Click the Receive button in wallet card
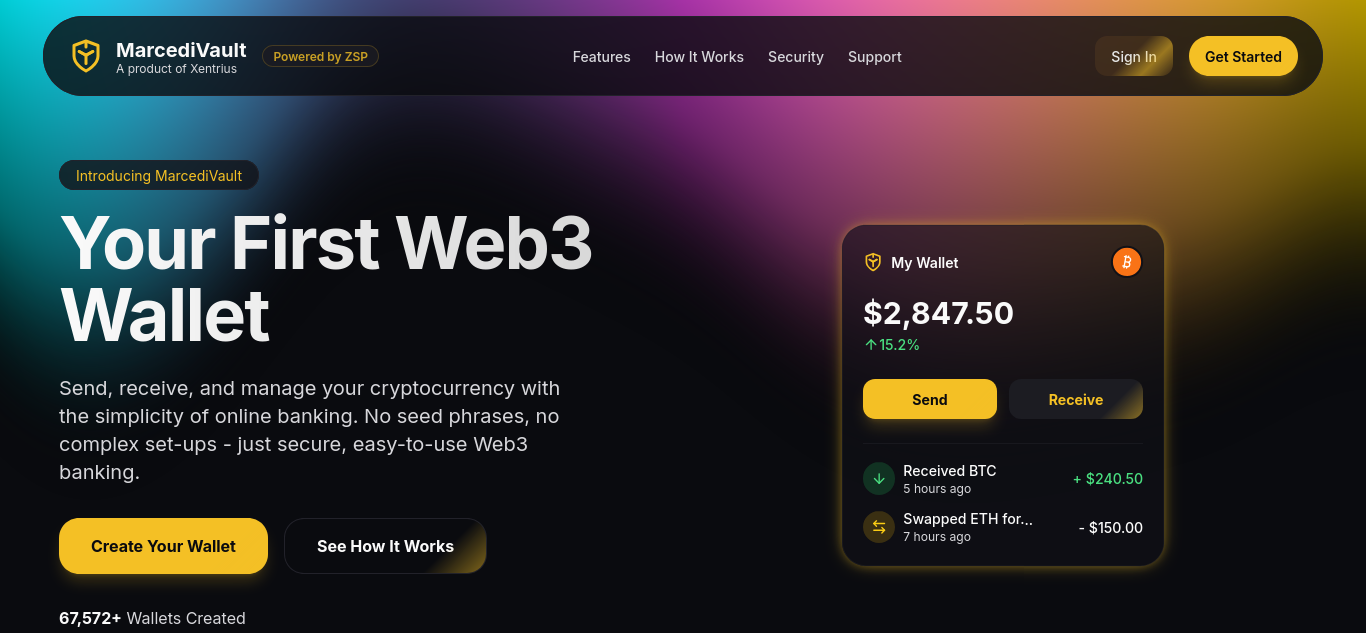Image resolution: width=1366 pixels, height=633 pixels. pyautogui.click(x=1076, y=399)
